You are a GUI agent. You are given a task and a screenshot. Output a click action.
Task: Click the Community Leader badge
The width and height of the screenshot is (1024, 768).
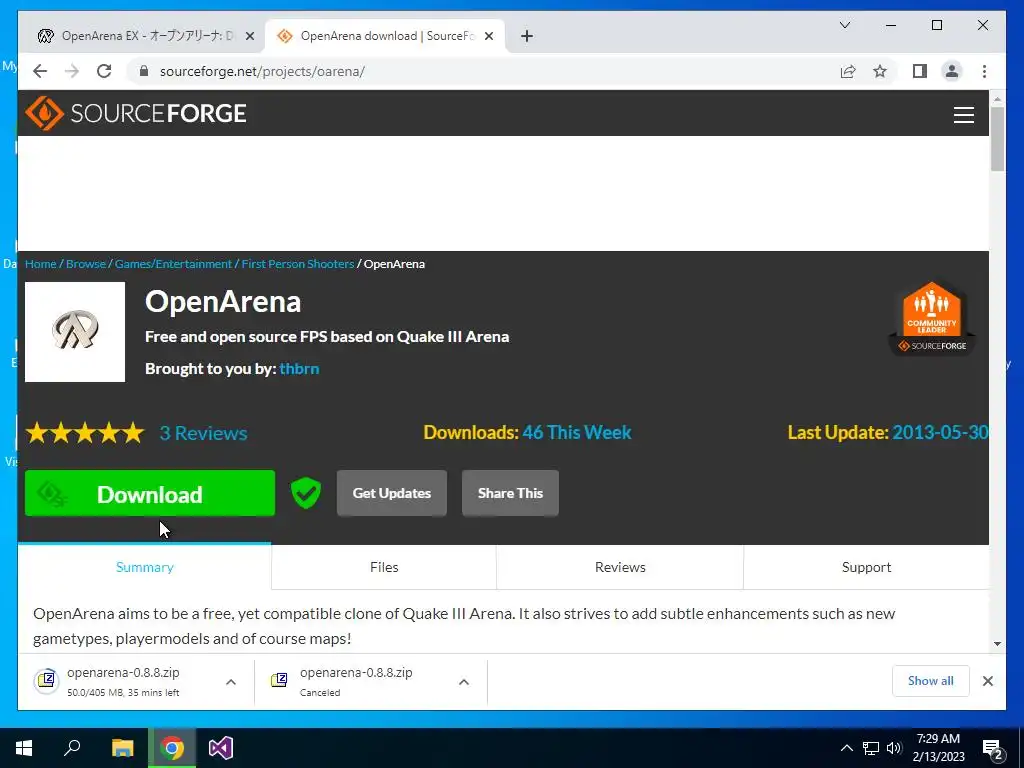pos(932,318)
